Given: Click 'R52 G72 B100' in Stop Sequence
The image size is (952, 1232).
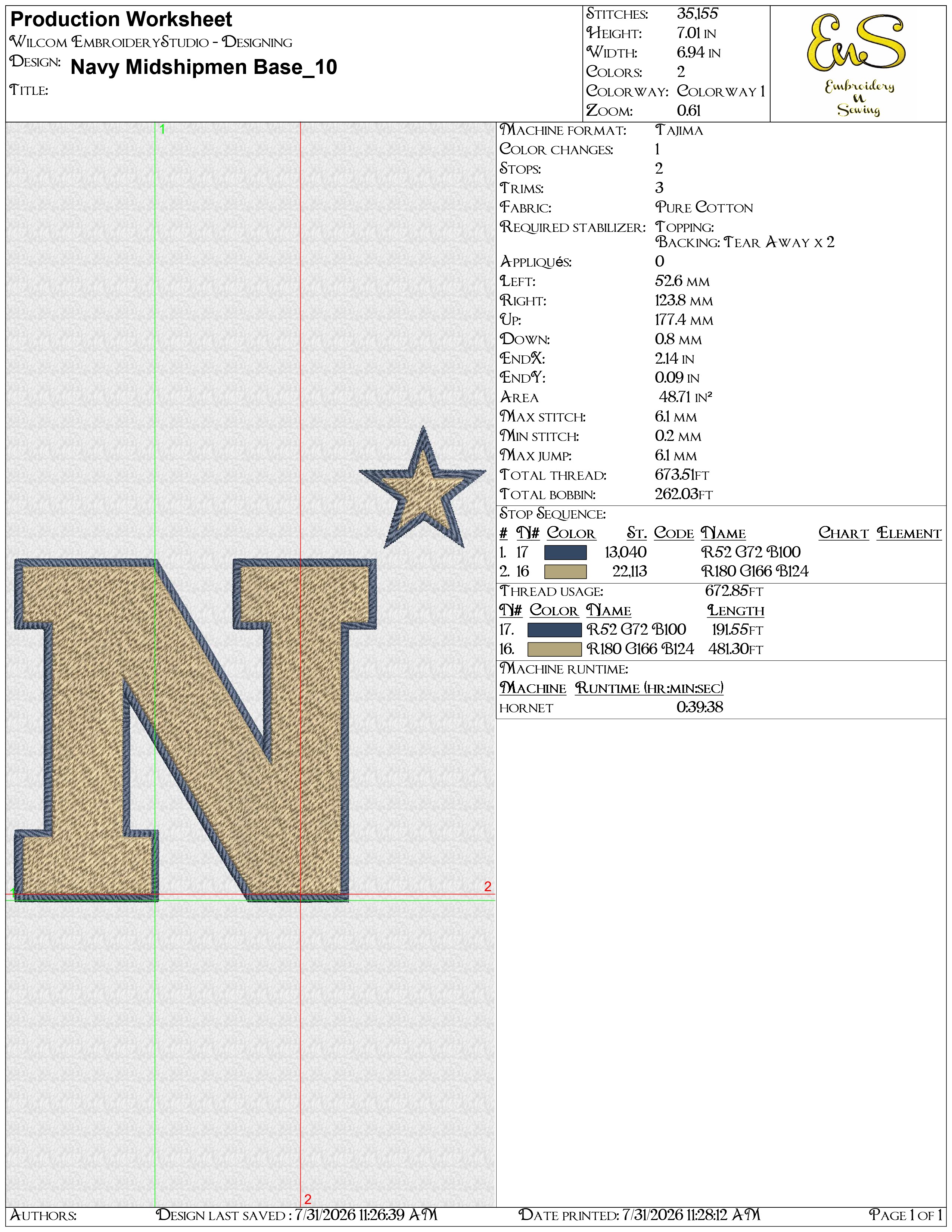Looking at the screenshot, I should 751,552.
